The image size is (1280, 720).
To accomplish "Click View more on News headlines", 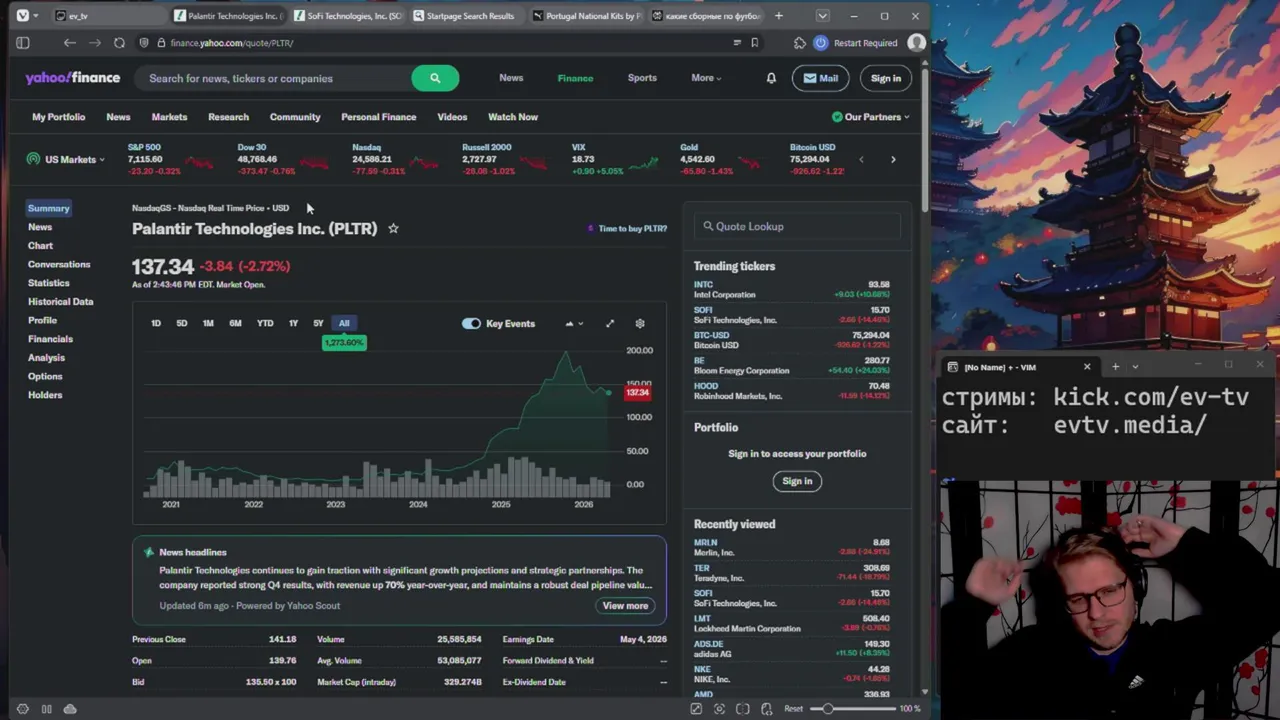I will pyautogui.click(x=625, y=606).
